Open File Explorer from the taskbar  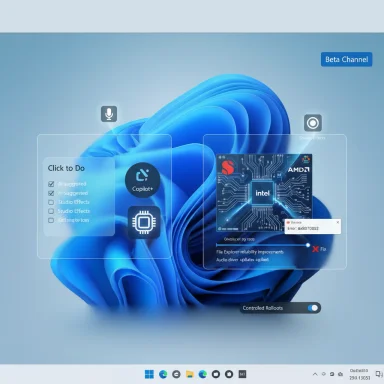click(x=190, y=374)
